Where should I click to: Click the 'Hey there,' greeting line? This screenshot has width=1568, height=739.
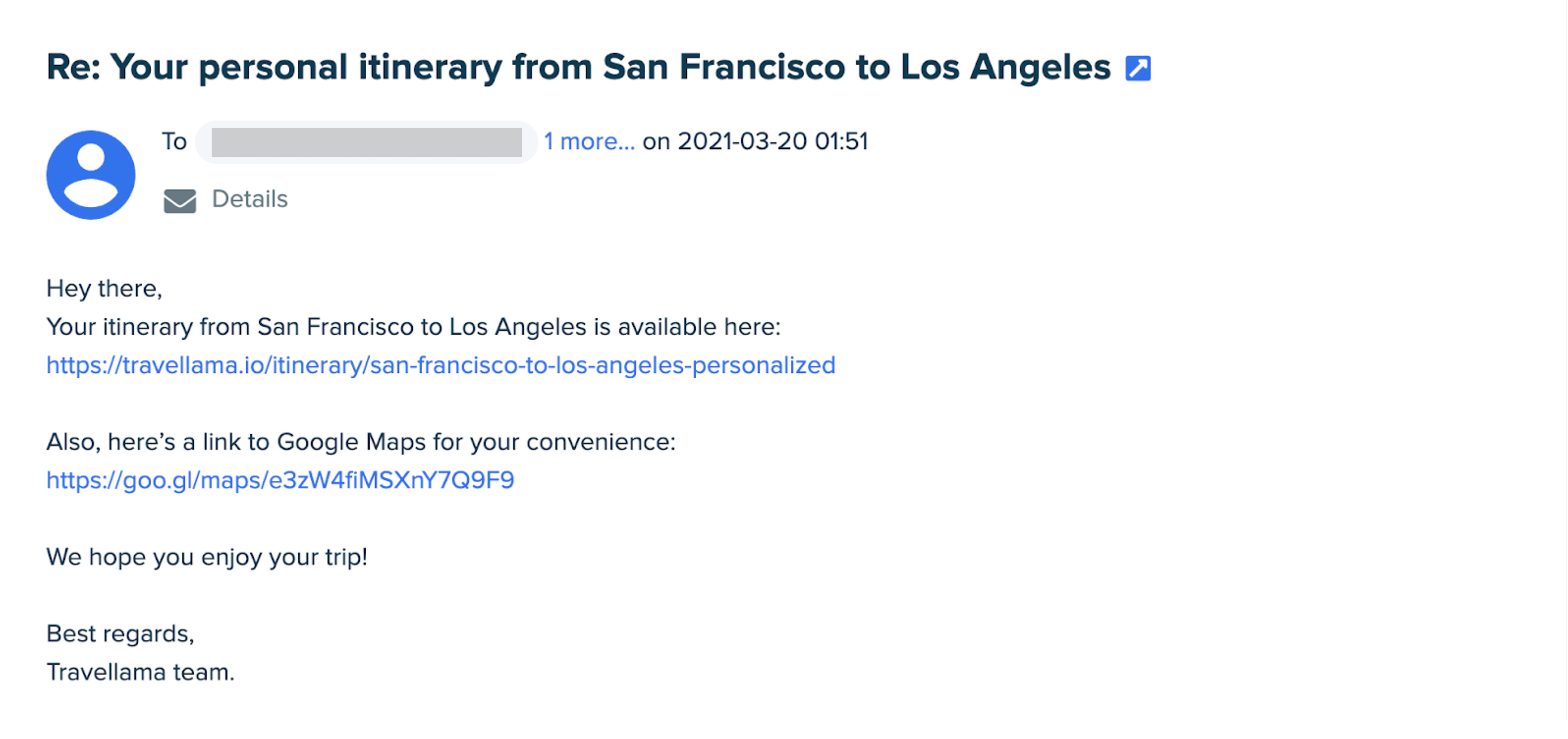pyautogui.click(x=104, y=289)
